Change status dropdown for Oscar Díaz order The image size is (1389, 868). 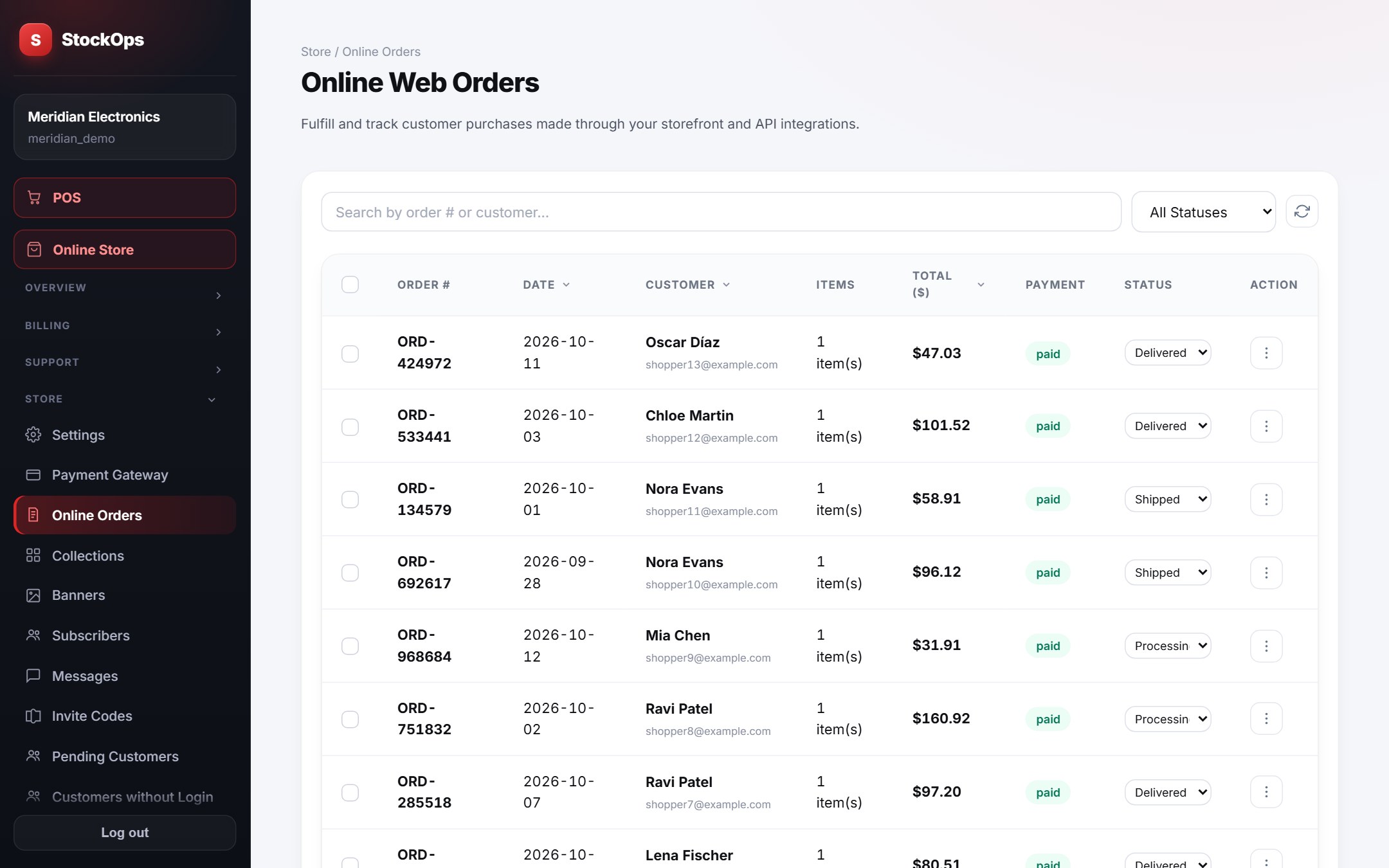pos(1168,352)
